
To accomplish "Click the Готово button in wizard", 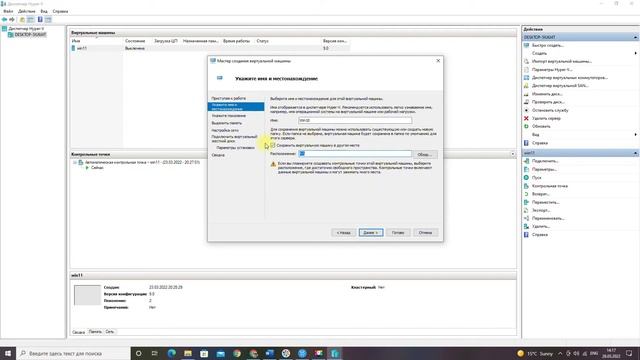I will pyautogui.click(x=398, y=233).
